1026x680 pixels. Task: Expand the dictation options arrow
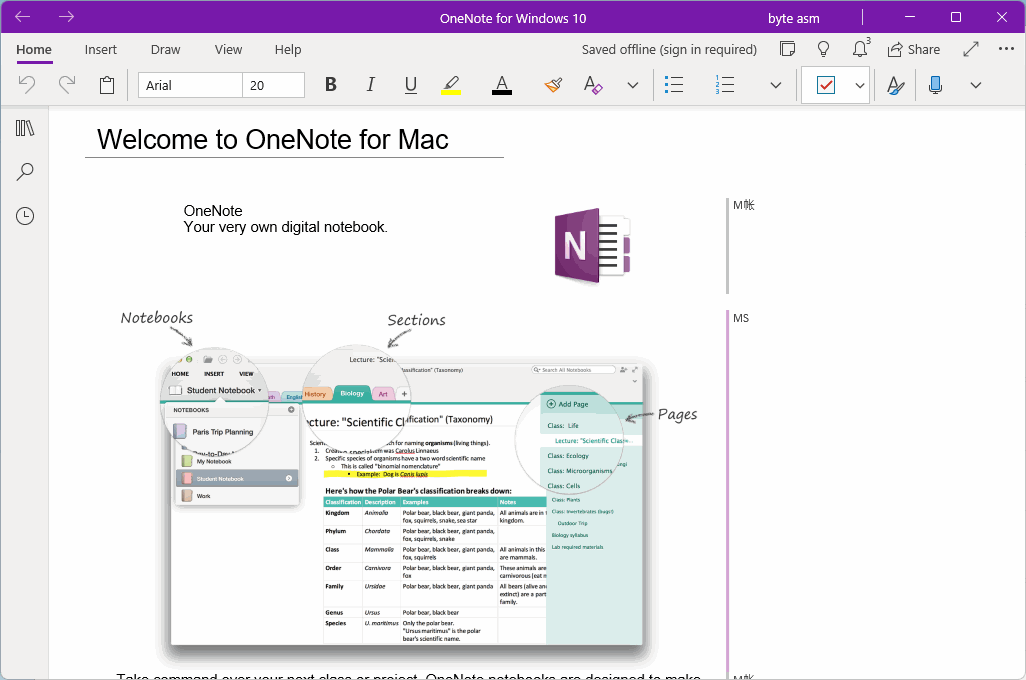(976, 85)
